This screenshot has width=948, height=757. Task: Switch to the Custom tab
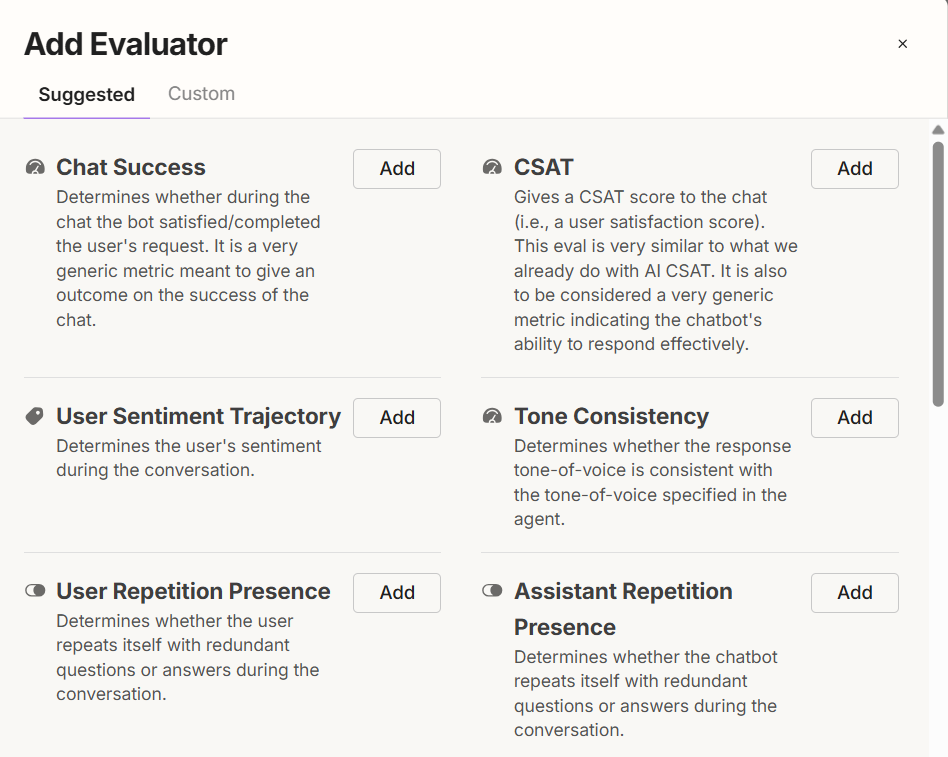(x=201, y=94)
